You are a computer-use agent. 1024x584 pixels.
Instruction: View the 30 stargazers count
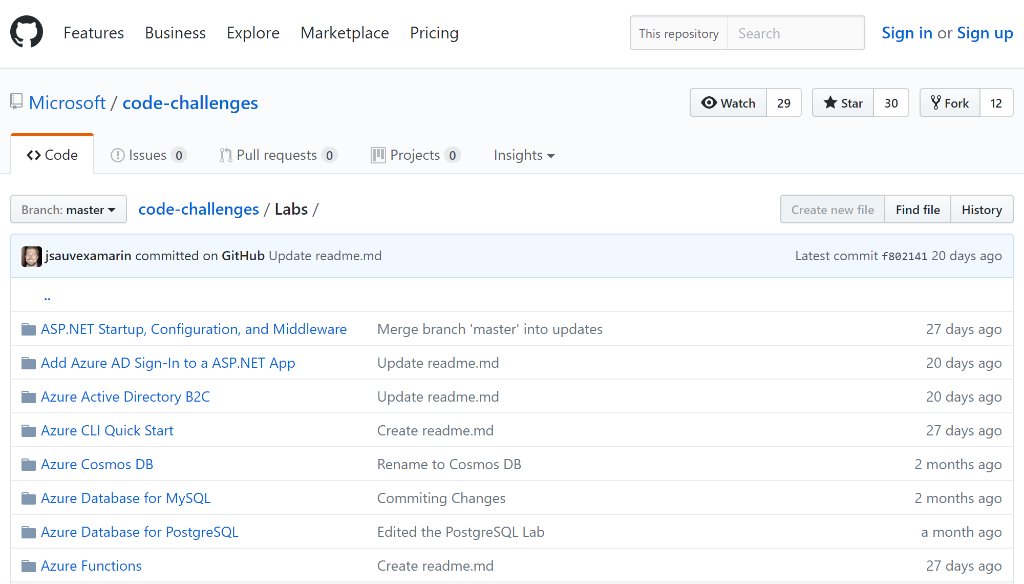pos(891,103)
